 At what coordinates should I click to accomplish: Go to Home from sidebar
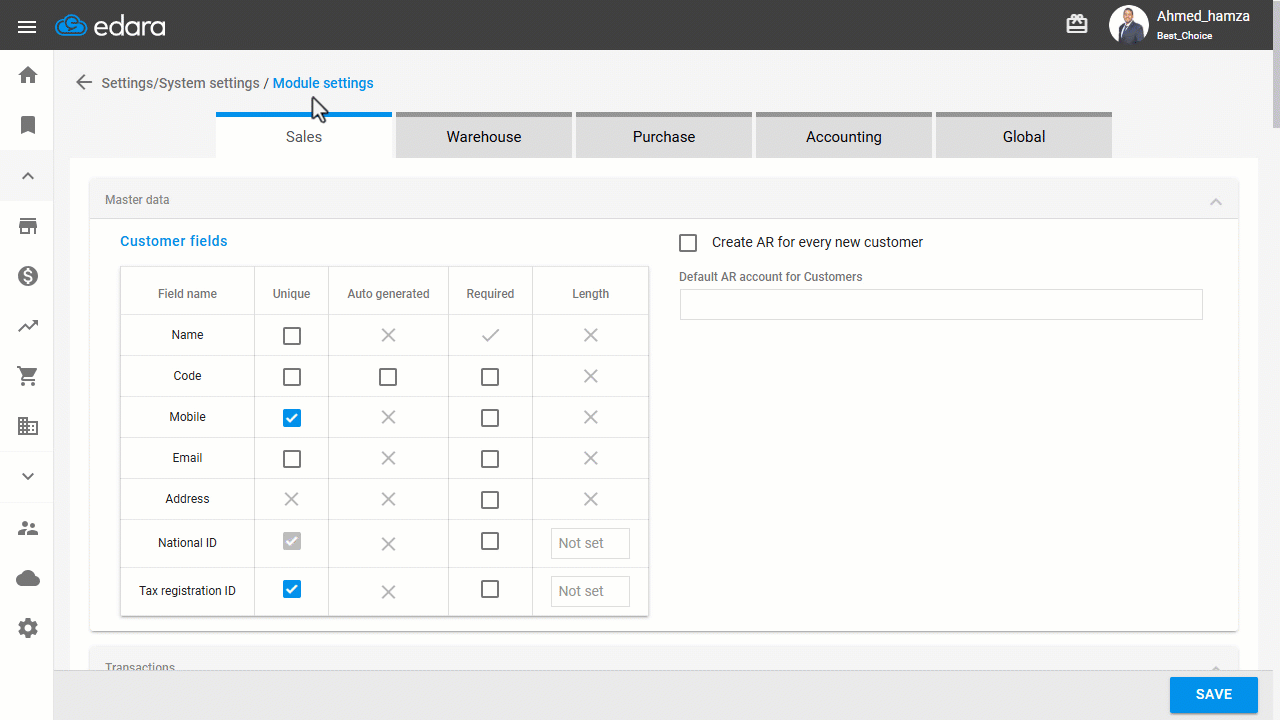click(x=28, y=75)
